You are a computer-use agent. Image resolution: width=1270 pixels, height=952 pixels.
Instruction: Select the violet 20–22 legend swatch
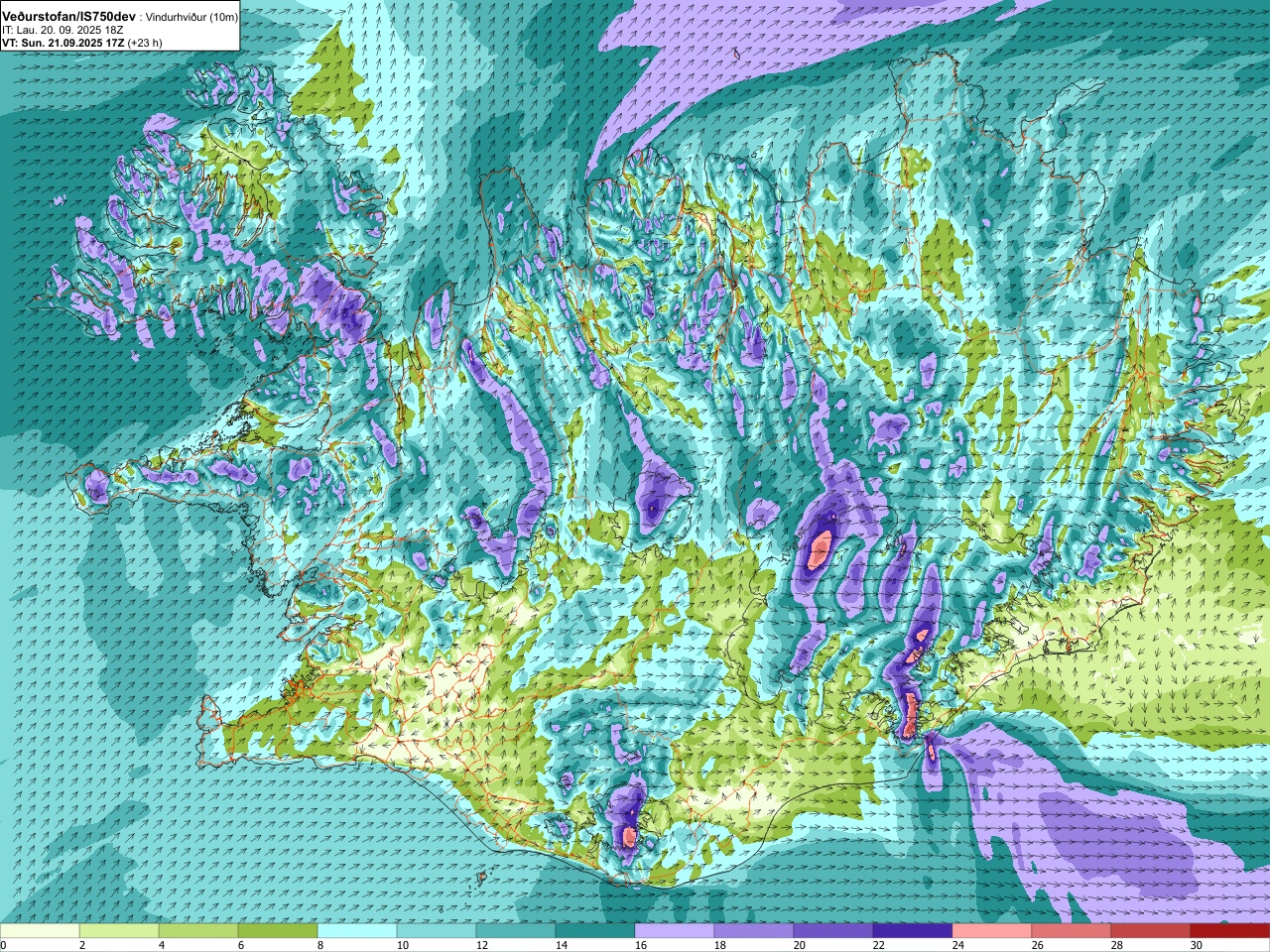click(833, 931)
